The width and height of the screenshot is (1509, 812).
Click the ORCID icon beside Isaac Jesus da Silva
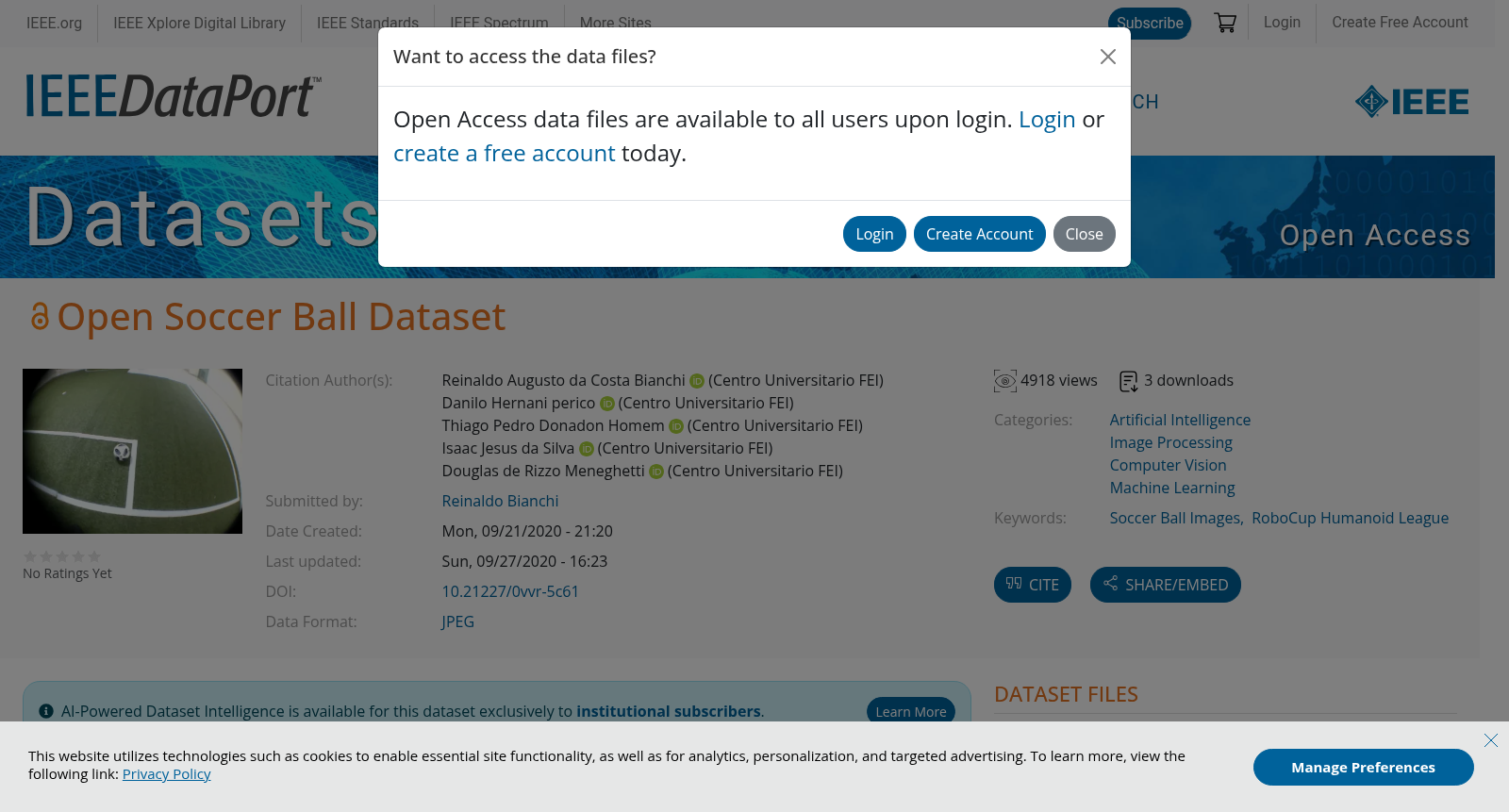[586, 449]
